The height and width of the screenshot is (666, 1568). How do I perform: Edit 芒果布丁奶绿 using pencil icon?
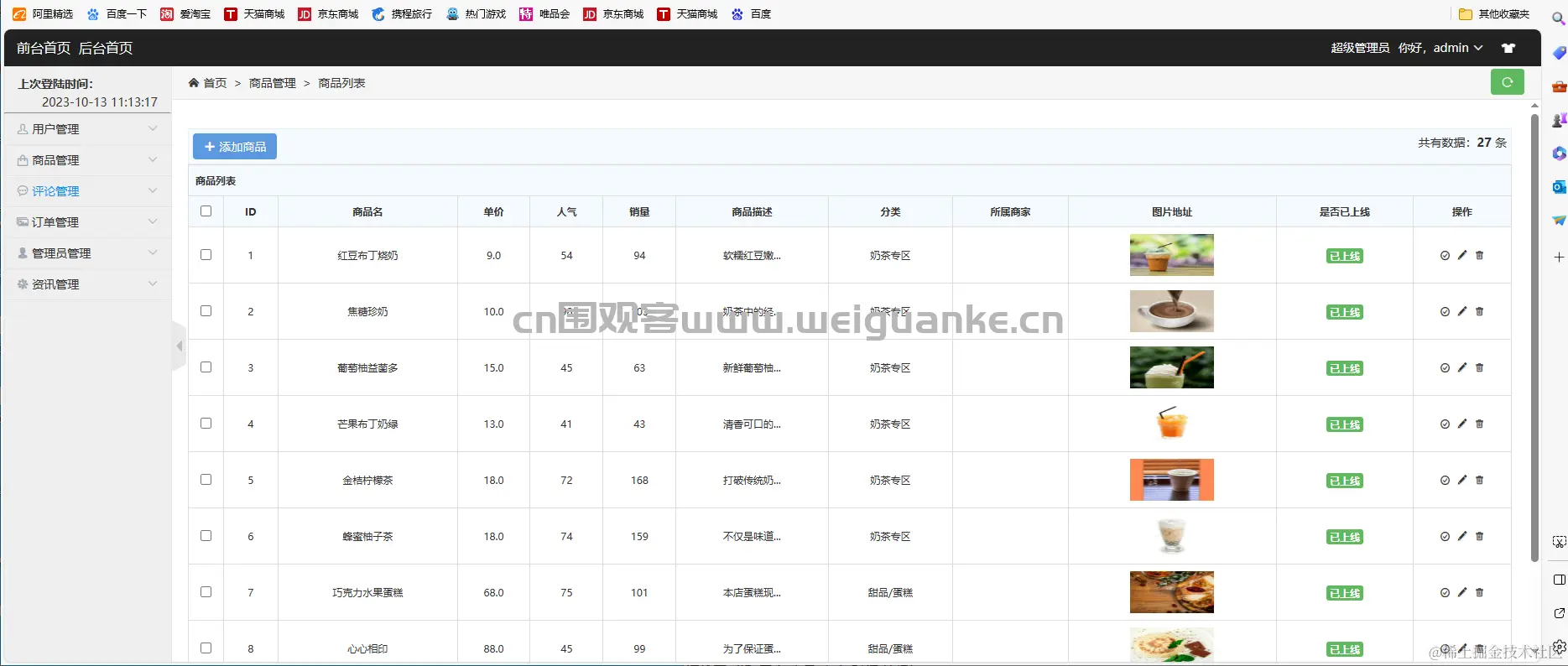point(1462,424)
